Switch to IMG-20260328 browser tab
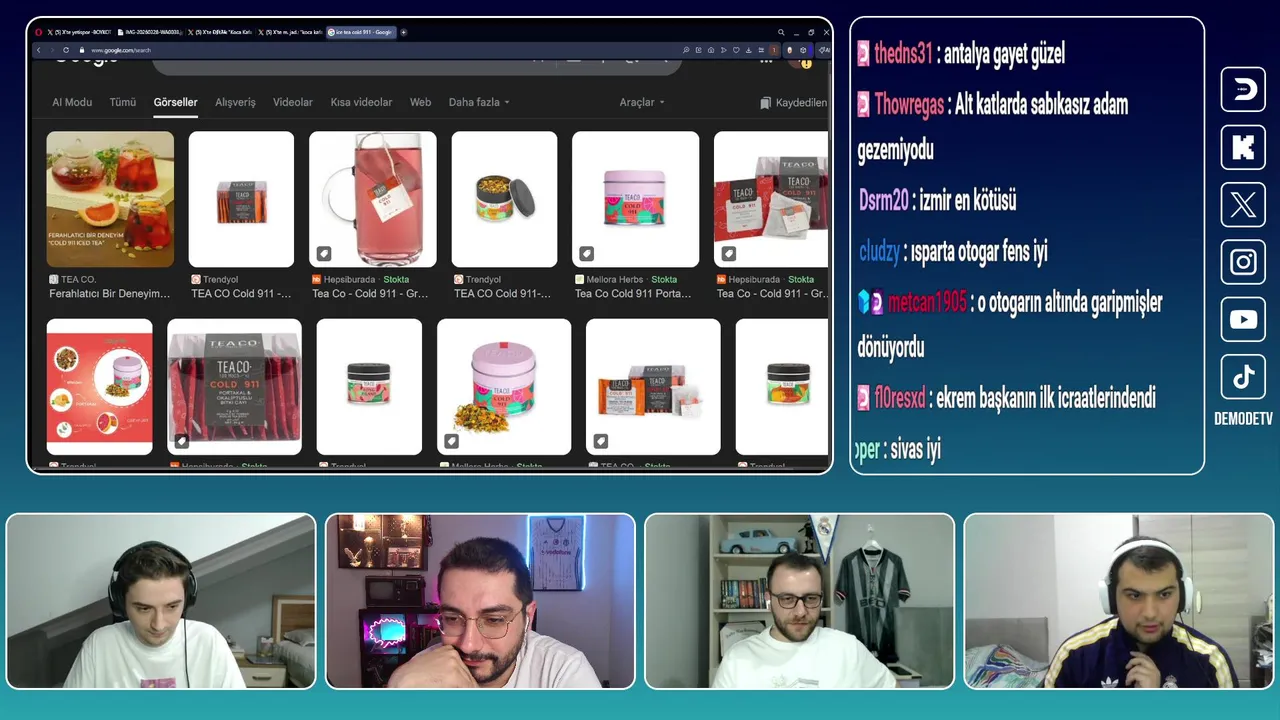The image size is (1280, 720). click(150, 32)
